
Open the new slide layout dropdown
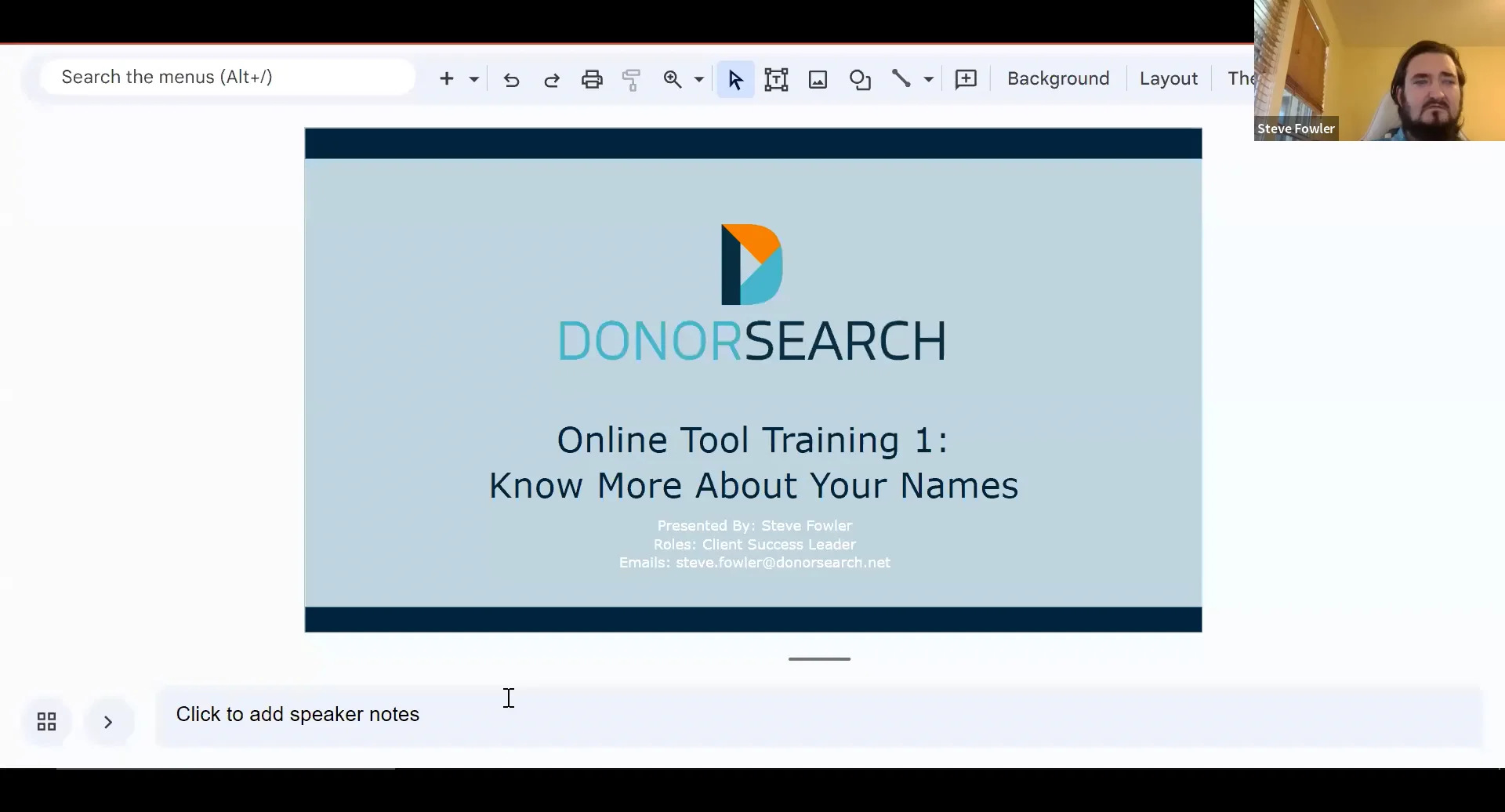tap(473, 79)
